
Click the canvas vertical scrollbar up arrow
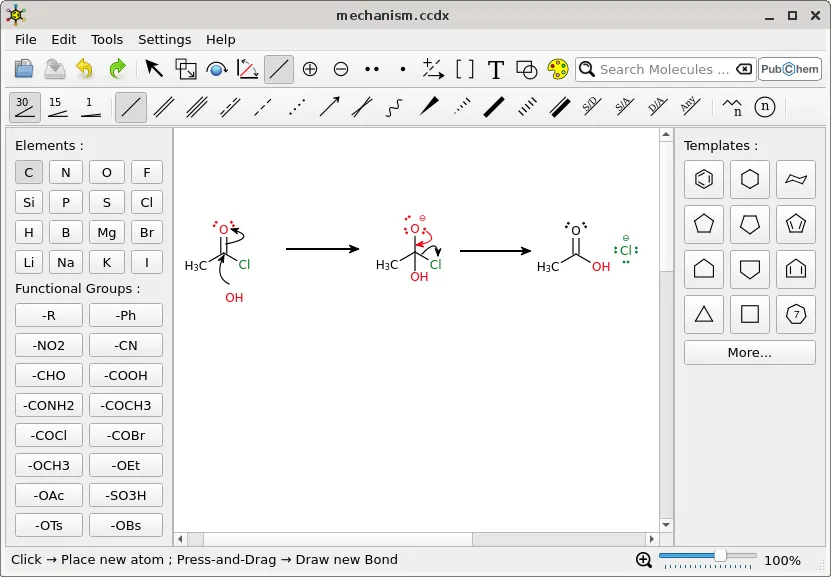coord(666,135)
